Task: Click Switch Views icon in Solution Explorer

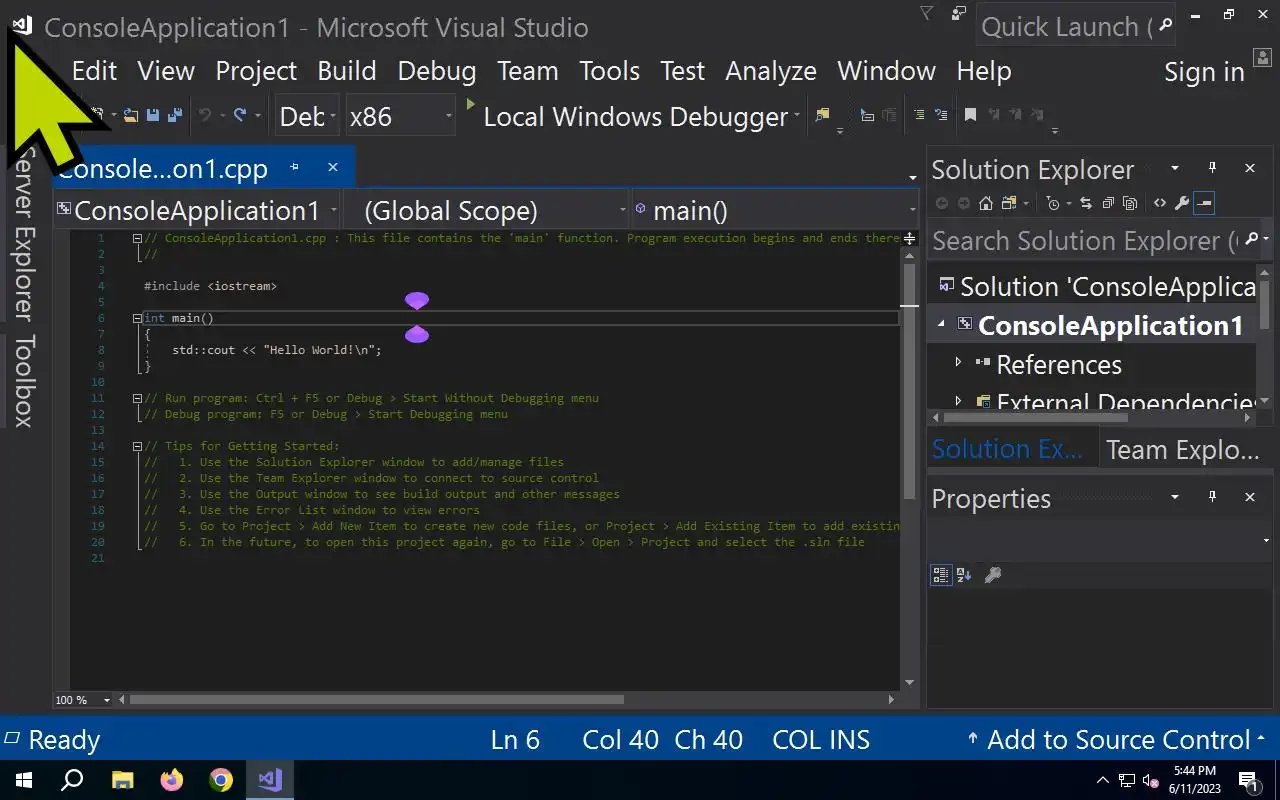Action: pos(1008,203)
